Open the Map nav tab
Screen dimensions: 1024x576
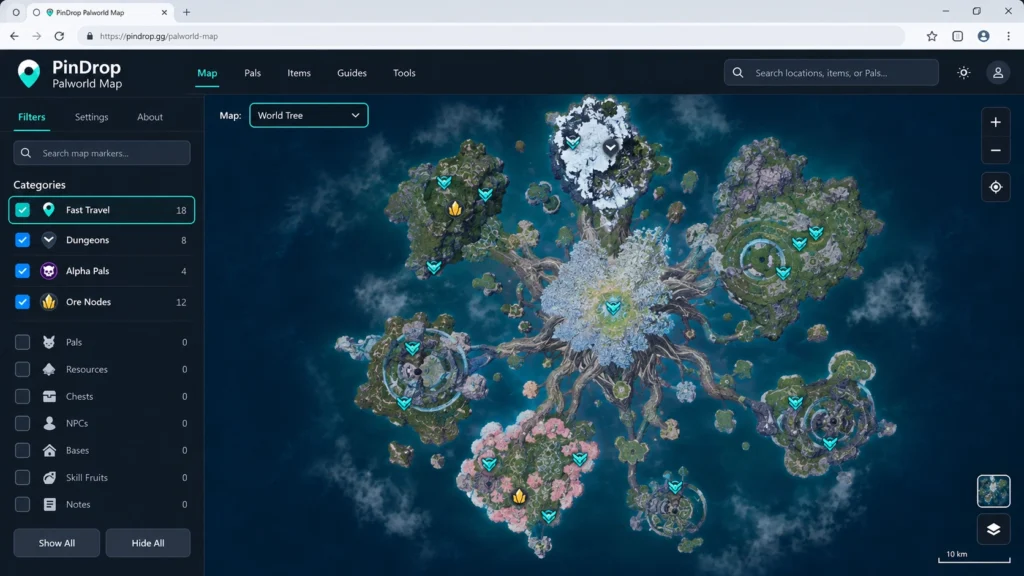pyautogui.click(x=207, y=73)
